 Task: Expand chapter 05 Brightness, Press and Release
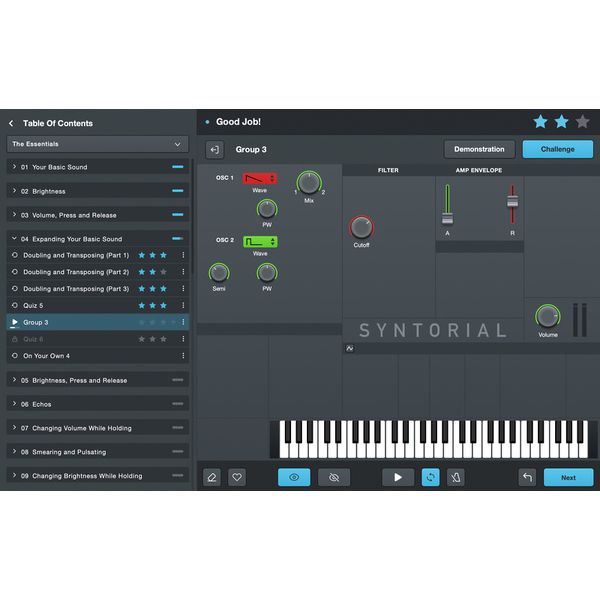coord(98,380)
